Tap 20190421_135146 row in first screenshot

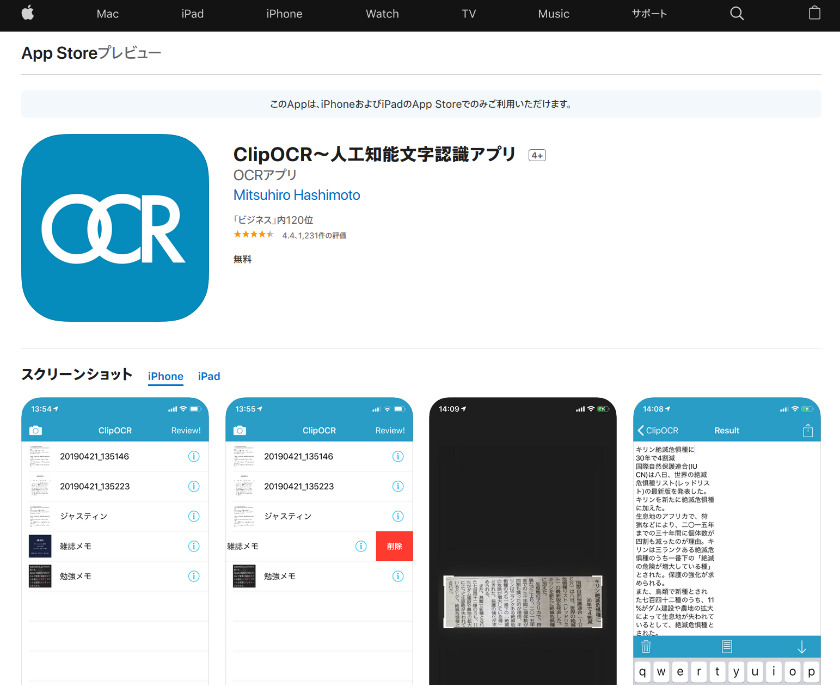(x=115, y=456)
